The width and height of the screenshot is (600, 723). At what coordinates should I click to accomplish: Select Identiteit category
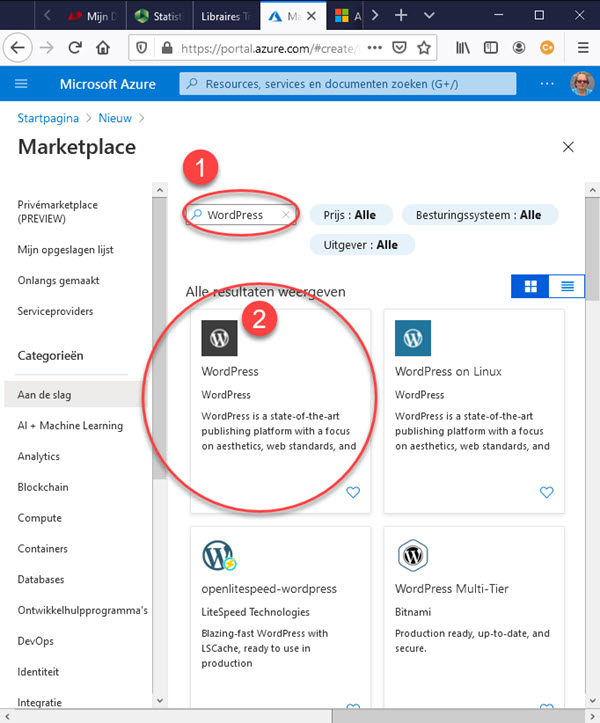38,672
